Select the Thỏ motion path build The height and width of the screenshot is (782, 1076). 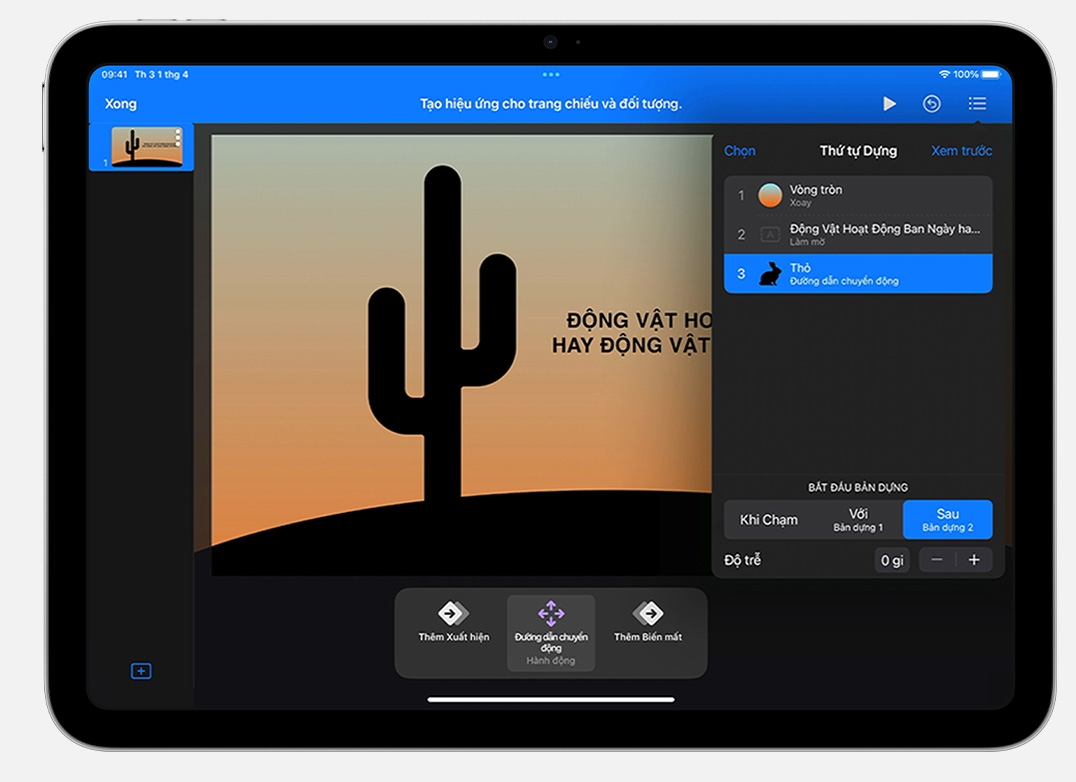coord(858,273)
